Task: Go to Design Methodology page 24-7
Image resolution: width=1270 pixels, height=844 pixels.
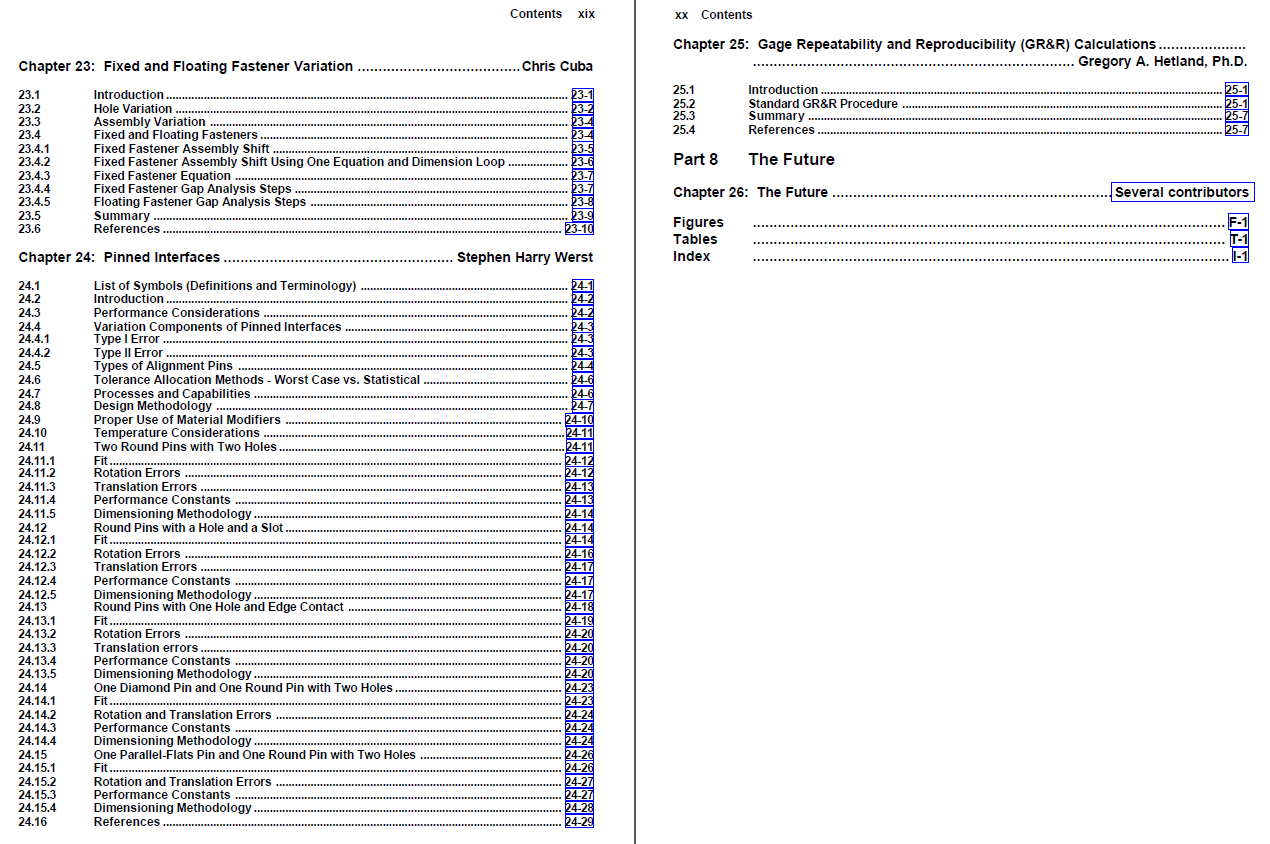Action: point(581,406)
